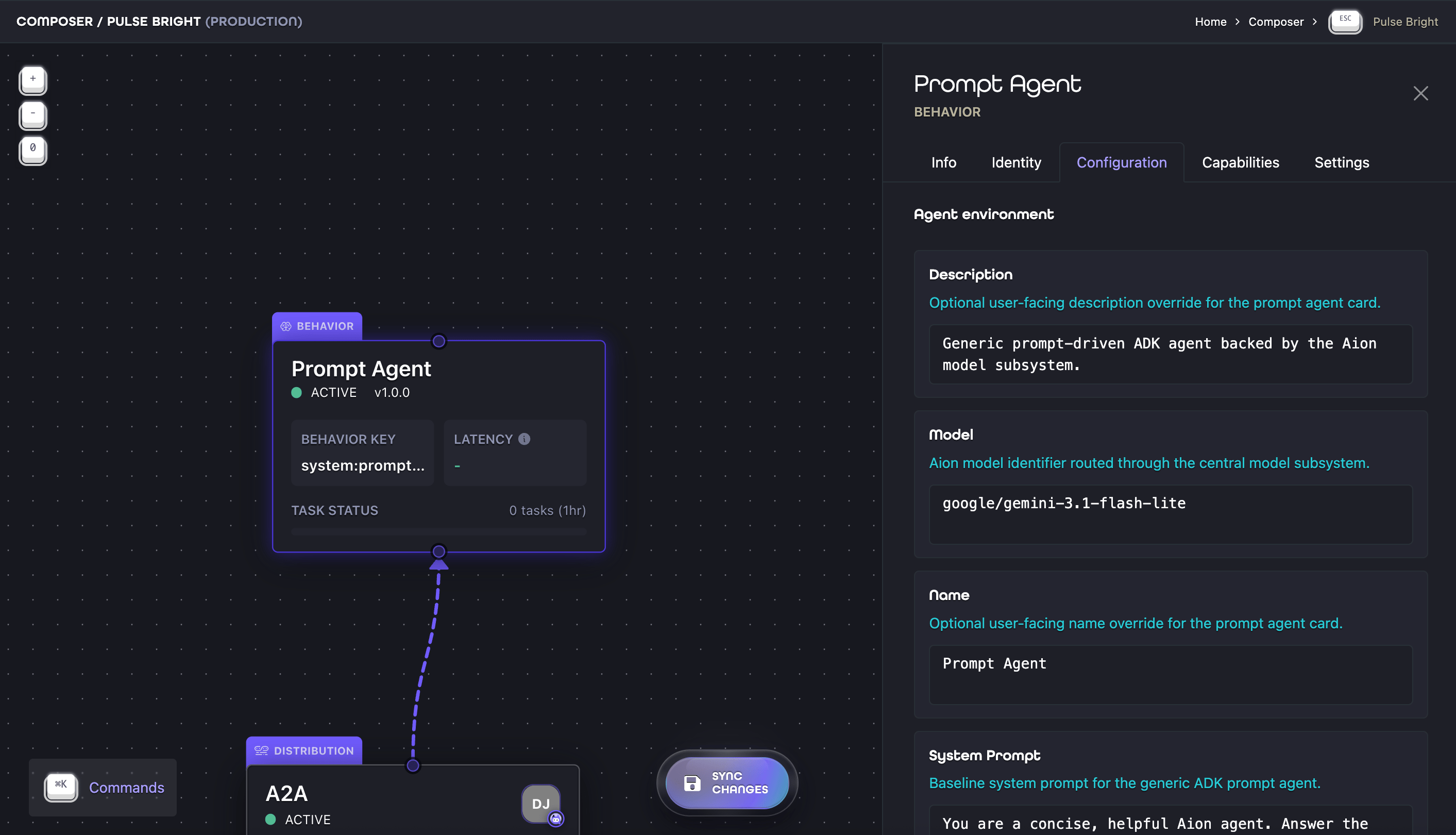The image size is (1456, 835).
Task: Reset zoom with the 0 key button
Action: click(x=32, y=151)
